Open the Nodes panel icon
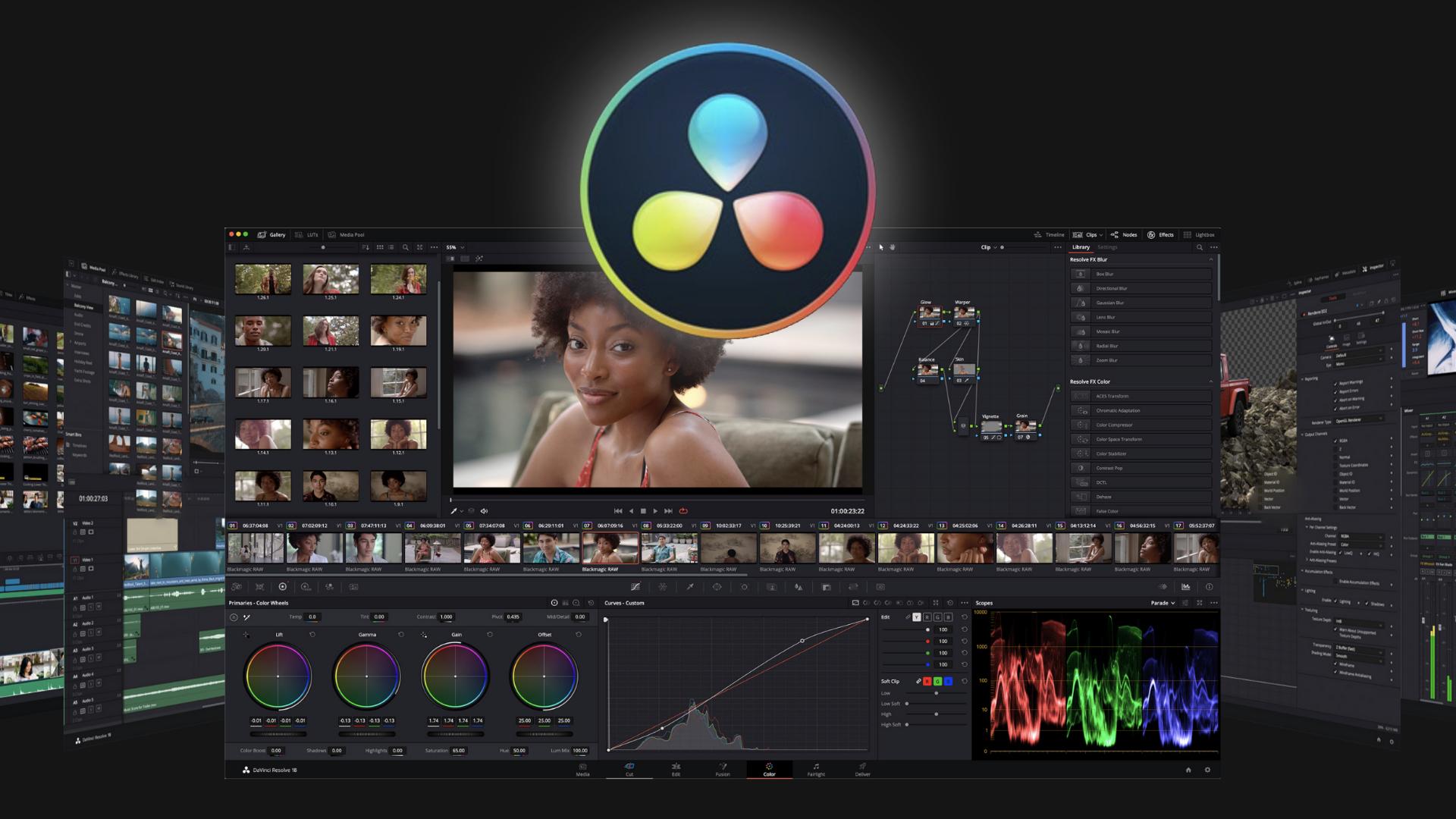Viewport: 1456px width, 819px height. click(x=1115, y=234)
